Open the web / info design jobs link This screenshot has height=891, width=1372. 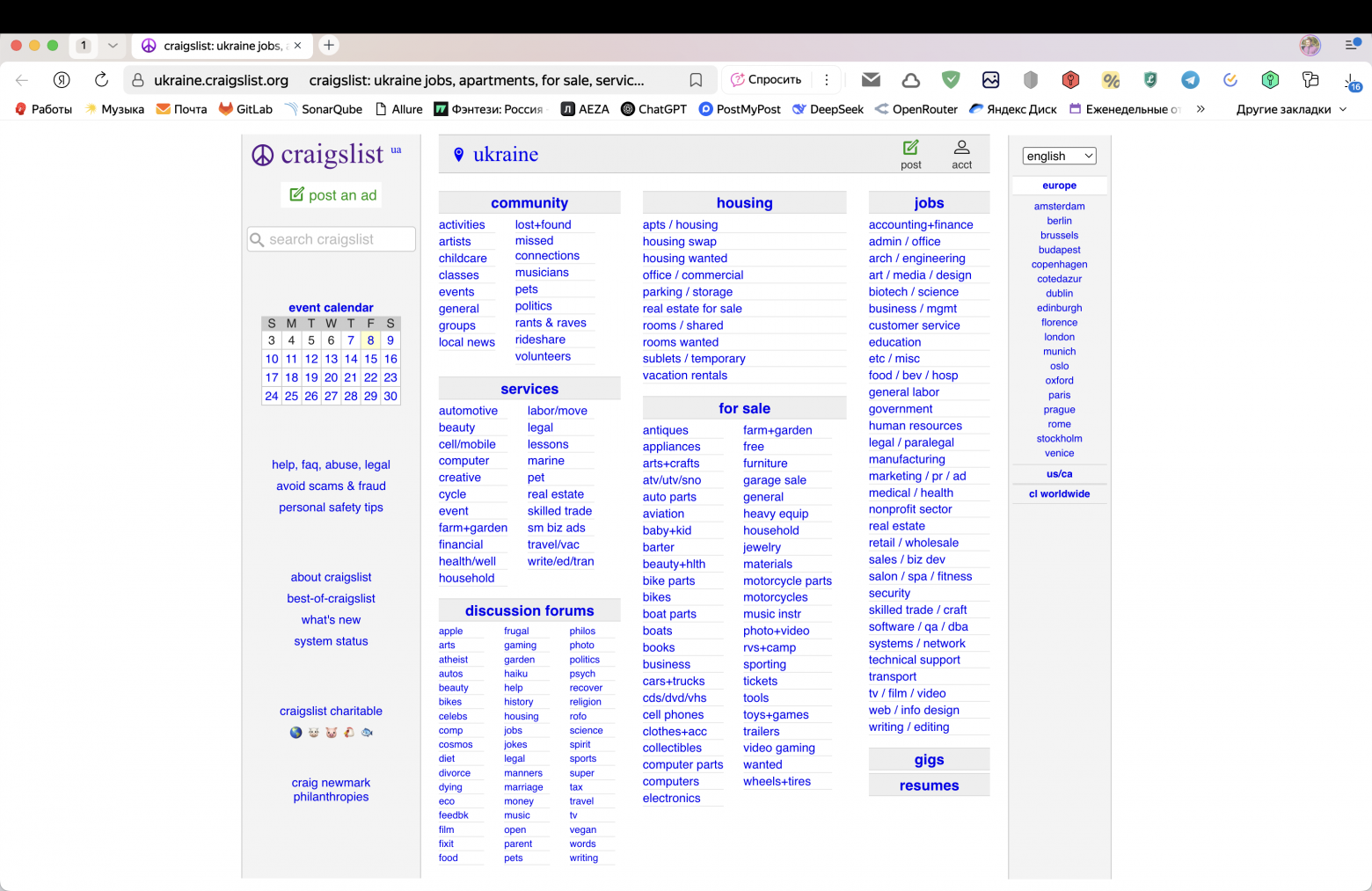pos(914,711)
